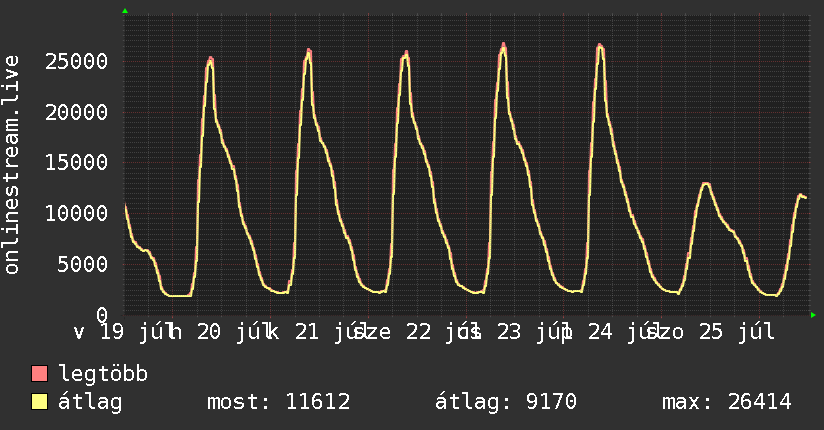
Task: Click the yellow átlag legend swatch
Action: (x=39, y=401)
